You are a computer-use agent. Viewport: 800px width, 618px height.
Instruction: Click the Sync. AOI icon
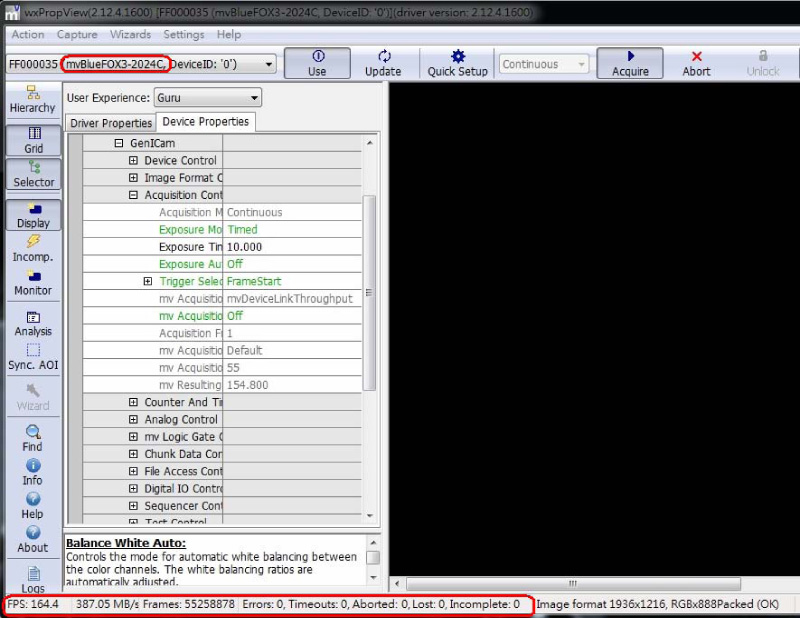pos(33,357)
